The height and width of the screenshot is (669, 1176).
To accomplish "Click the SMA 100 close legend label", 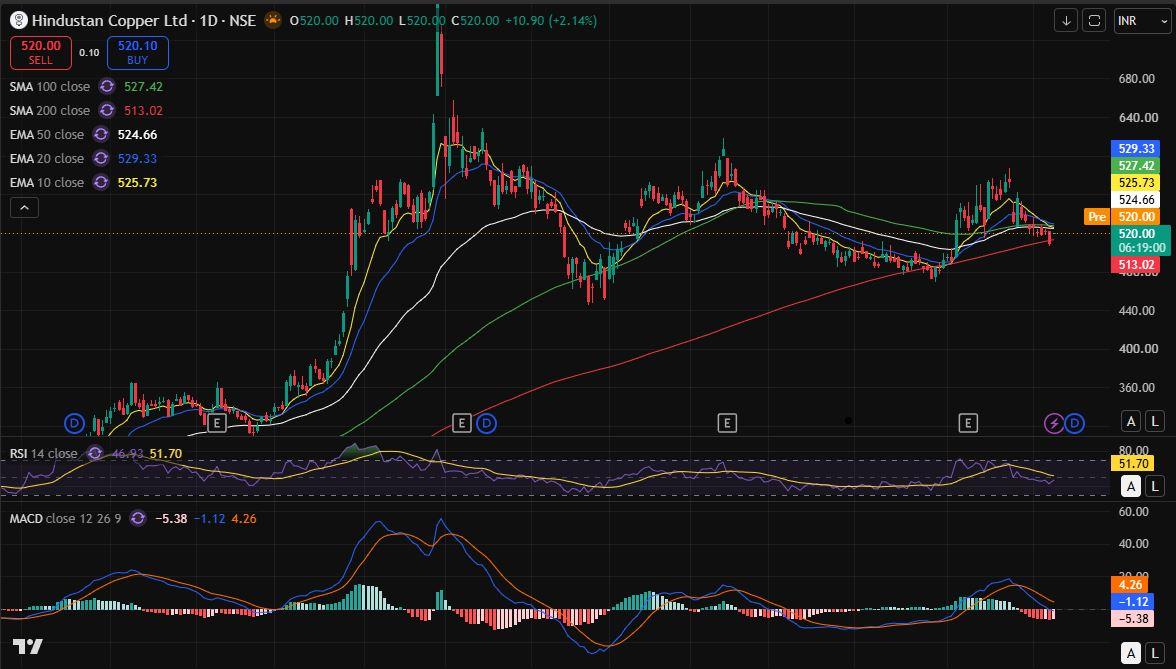I will (50, 86).
